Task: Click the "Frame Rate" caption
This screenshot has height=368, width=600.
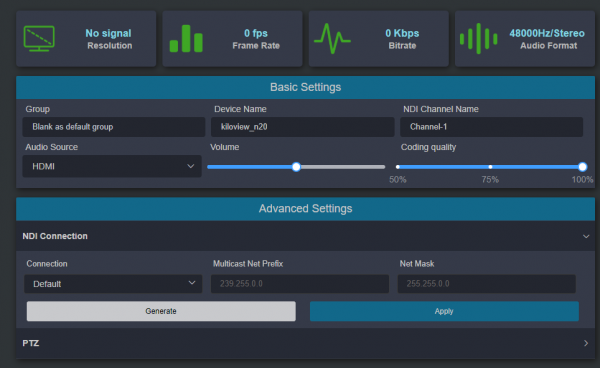Action: tap(256, 46)
